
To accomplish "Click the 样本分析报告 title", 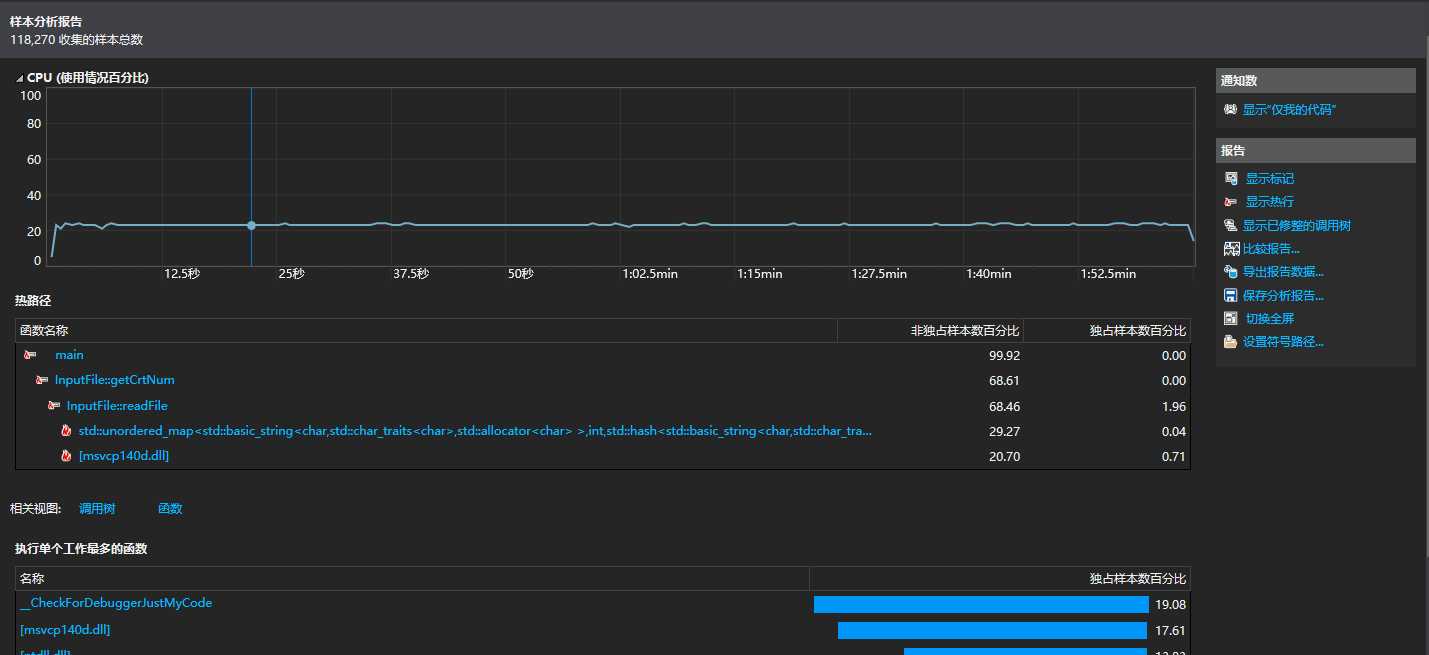I will click(46, 21).
